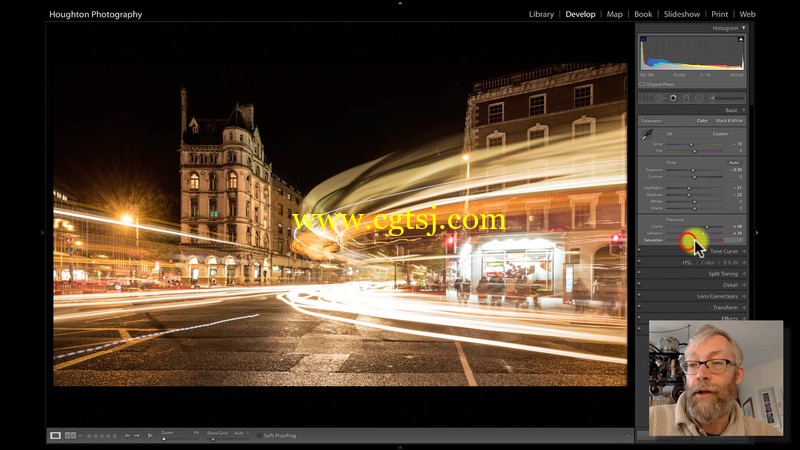Select previous photo arrow in toolbar
This screenshot has height=450, width=800.
click(x=127, y=435)
